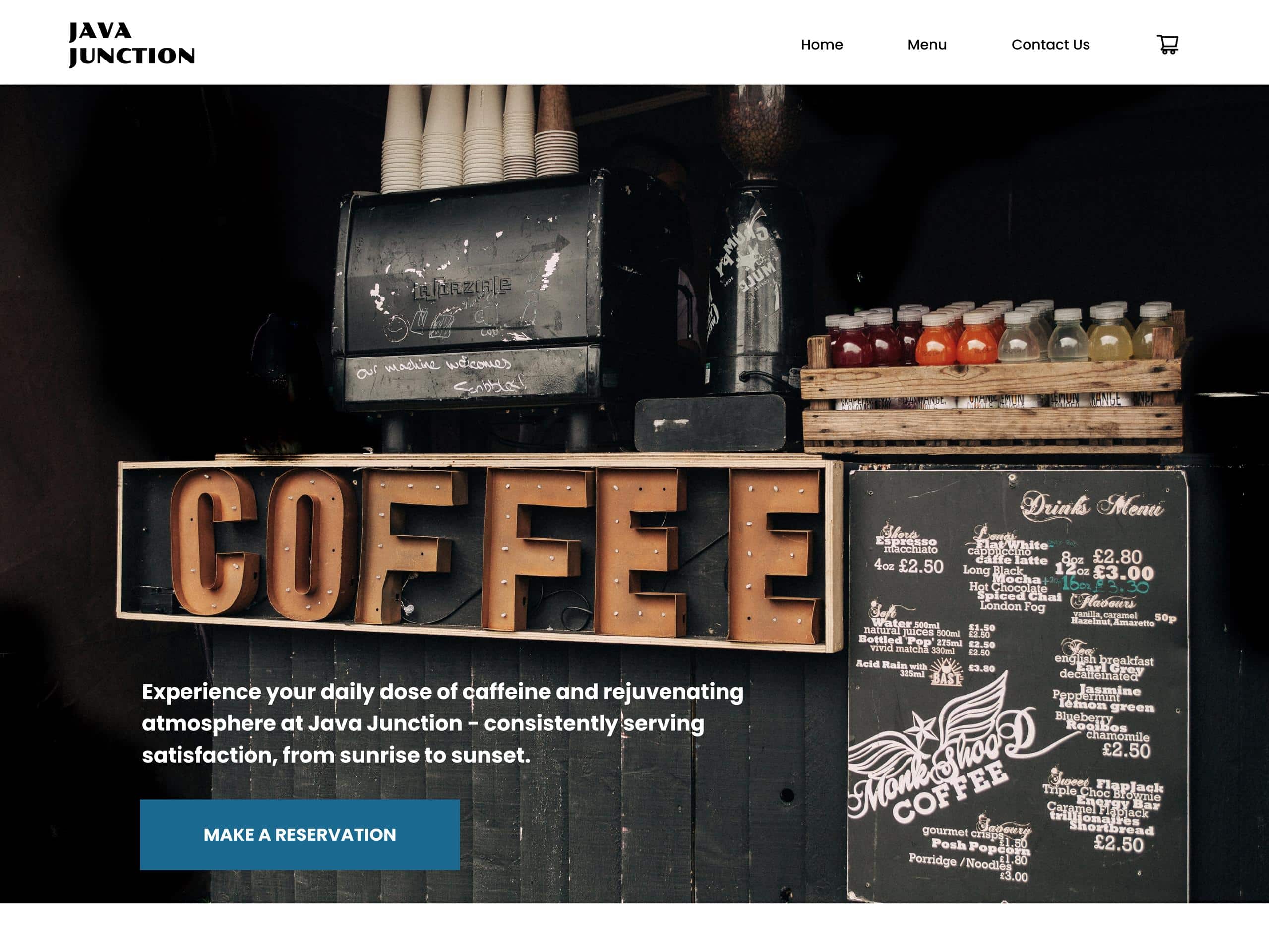
Task: Click the last E of the COFFEE sign
Action: pyautogui.click(x=775, y=555)
